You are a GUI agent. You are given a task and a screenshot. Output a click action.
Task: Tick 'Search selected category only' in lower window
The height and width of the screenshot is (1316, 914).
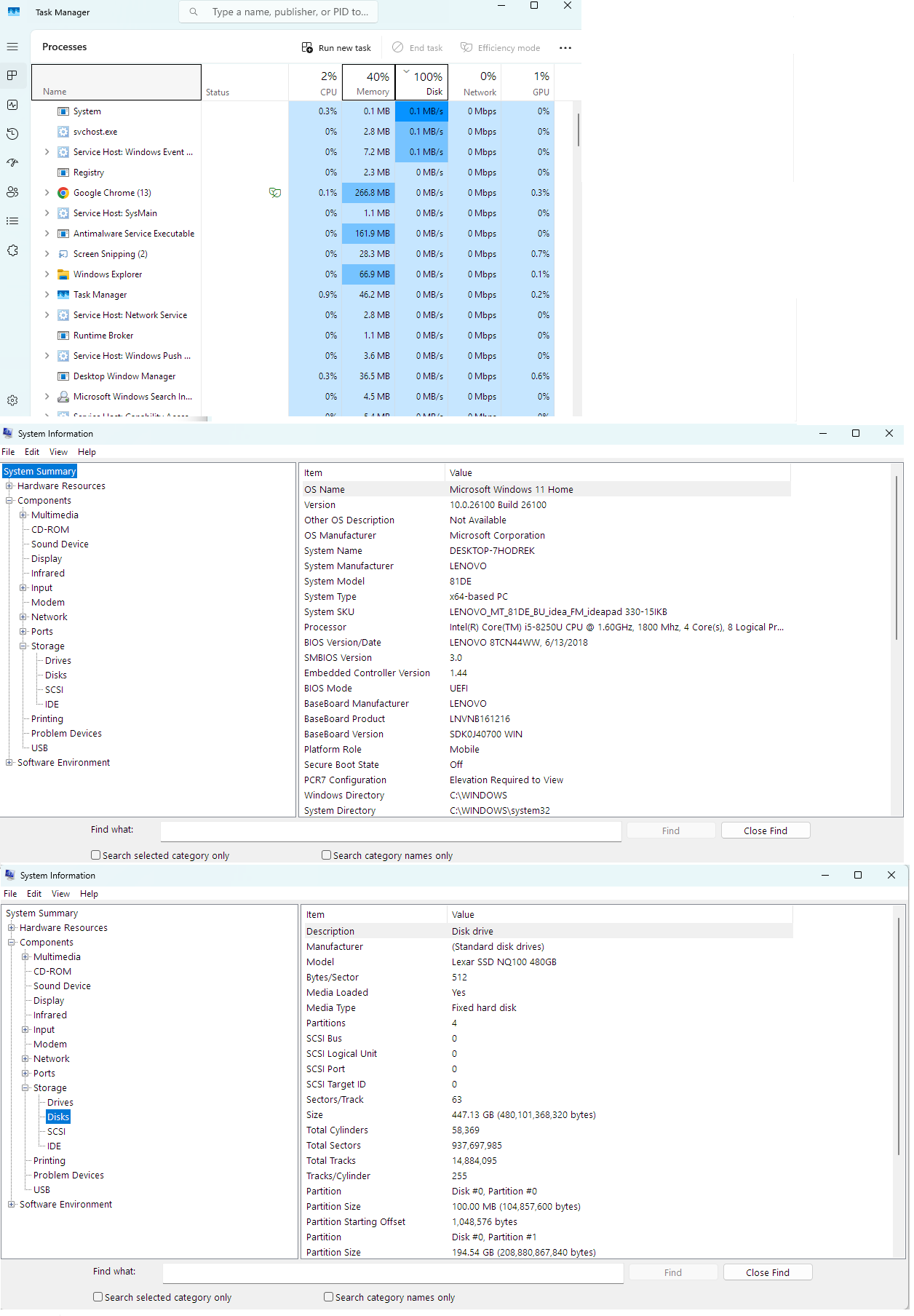point(98,1297)
